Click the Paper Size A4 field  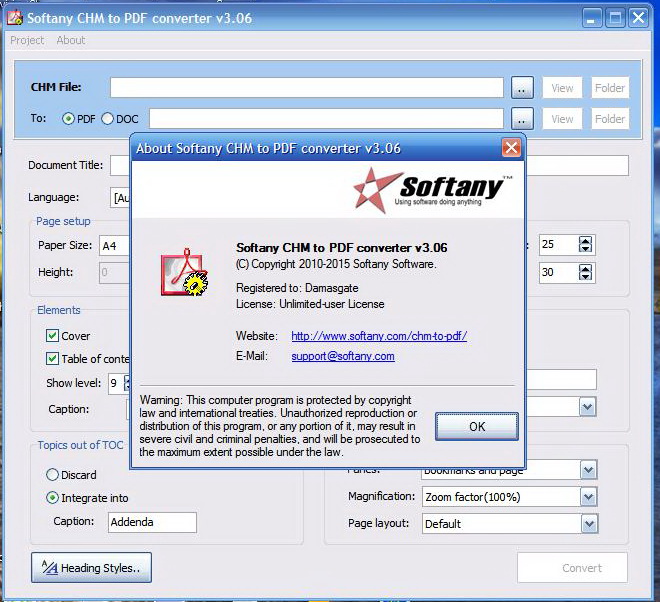(x=114, y=246)
